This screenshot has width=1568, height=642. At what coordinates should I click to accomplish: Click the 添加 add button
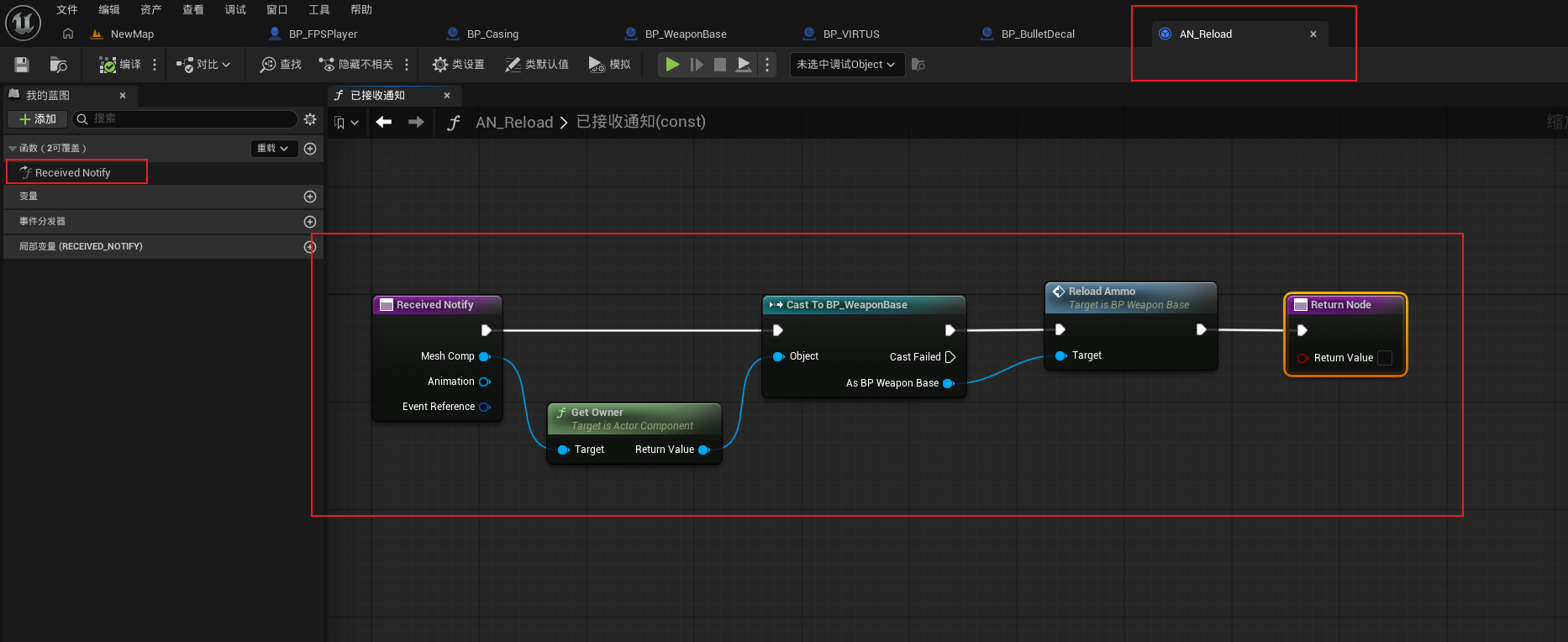37,119
